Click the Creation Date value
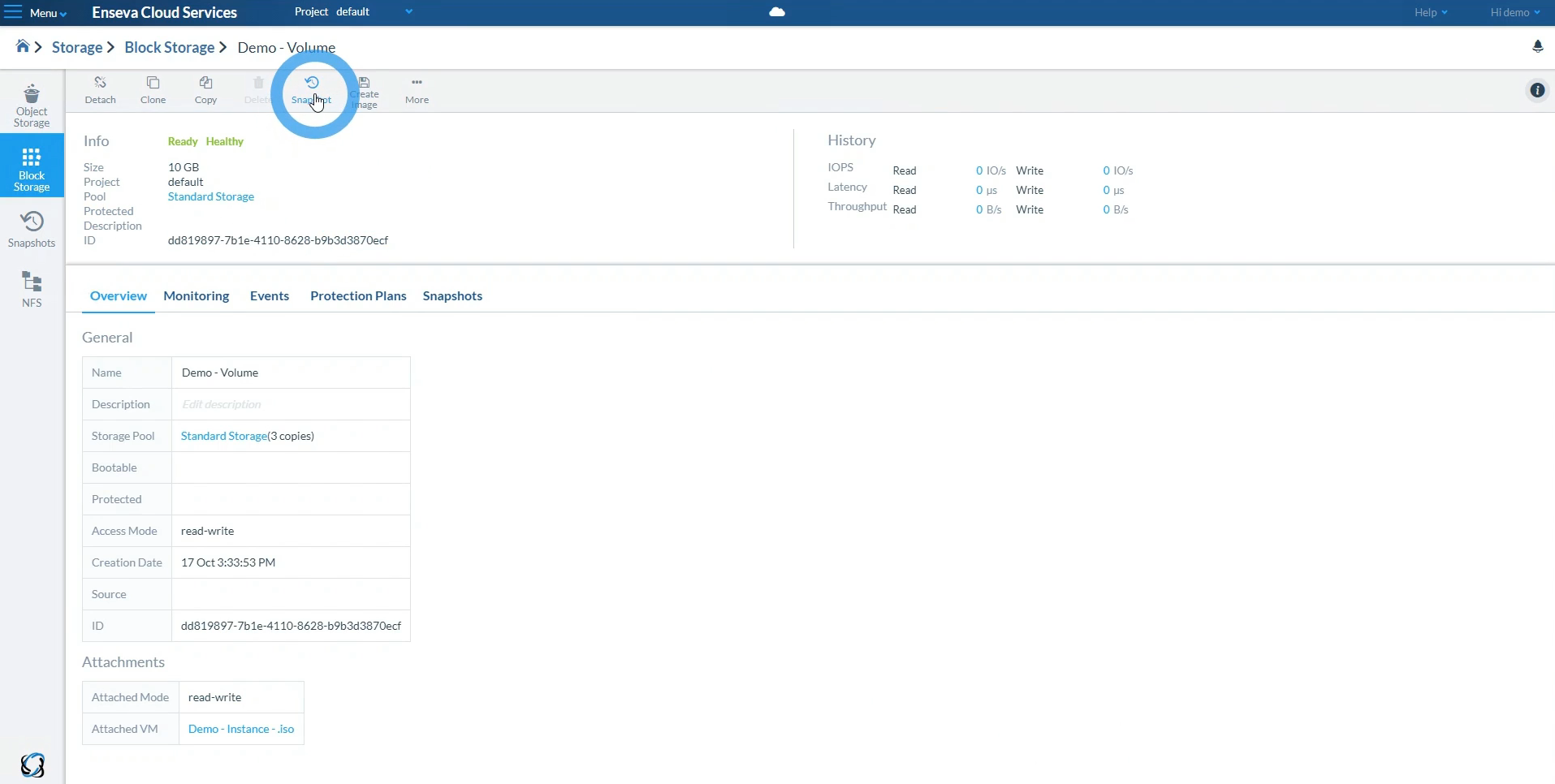Viewport: 1555px width, 784px height. [x=228, y=562]
